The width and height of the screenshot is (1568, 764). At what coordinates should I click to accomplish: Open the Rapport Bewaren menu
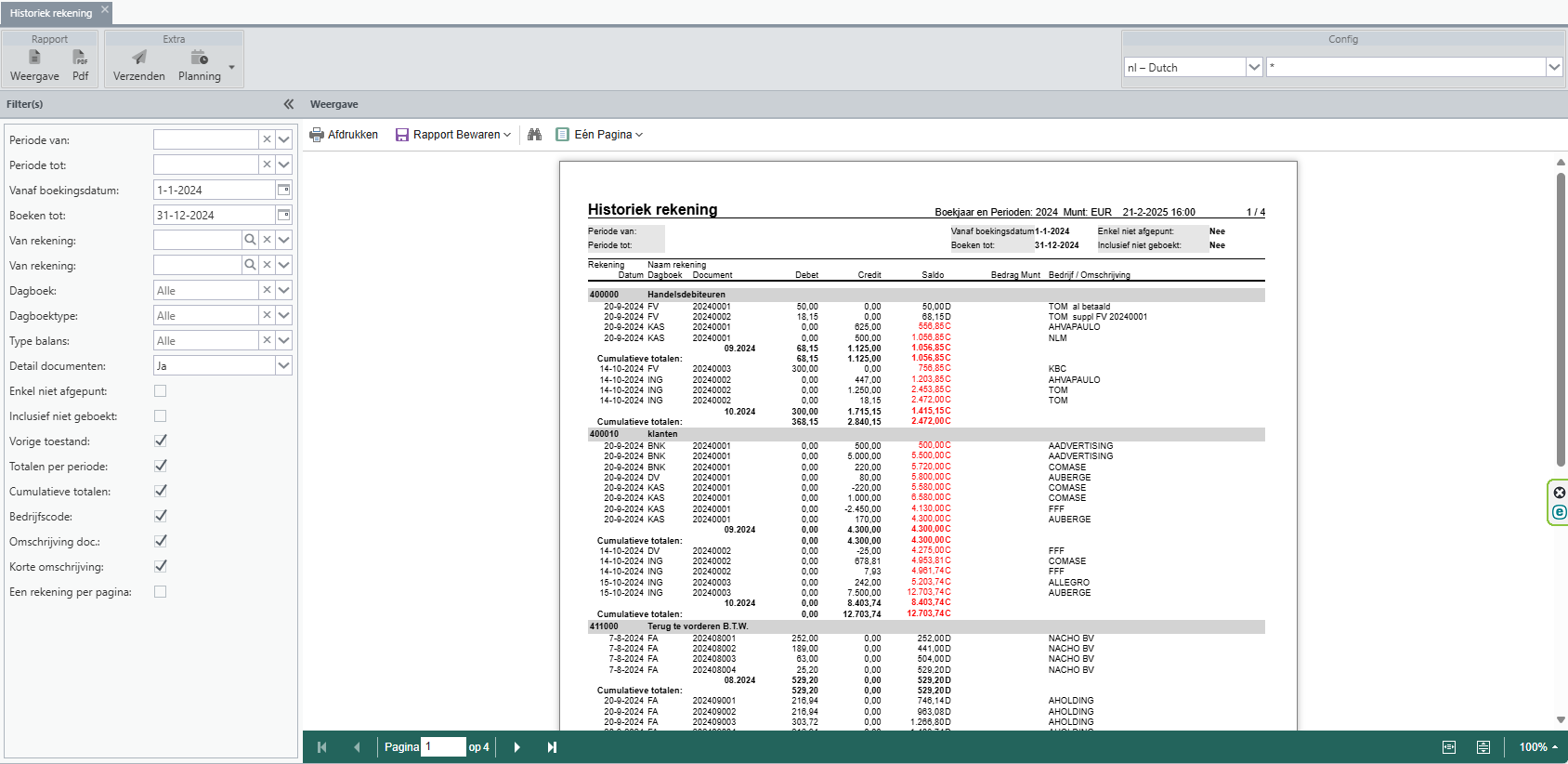[453, 135]
